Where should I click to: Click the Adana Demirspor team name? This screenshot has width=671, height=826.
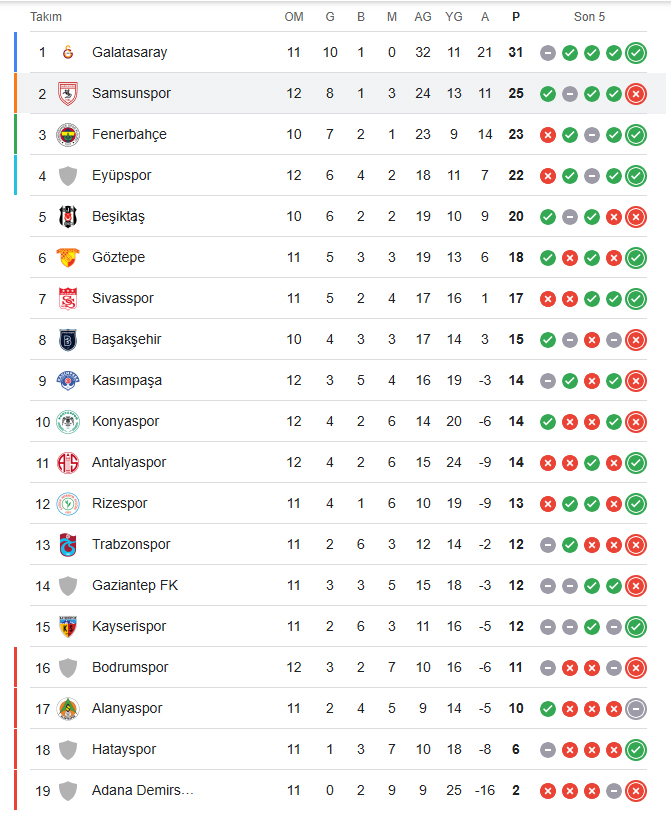coord(143,790)
